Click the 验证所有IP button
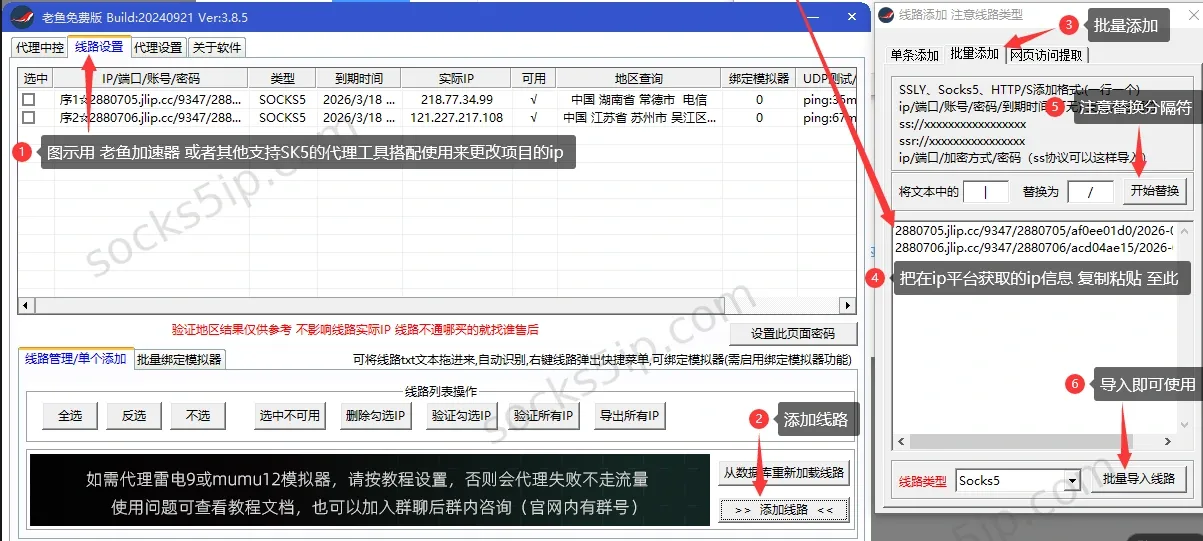 [x=544, y=416]
